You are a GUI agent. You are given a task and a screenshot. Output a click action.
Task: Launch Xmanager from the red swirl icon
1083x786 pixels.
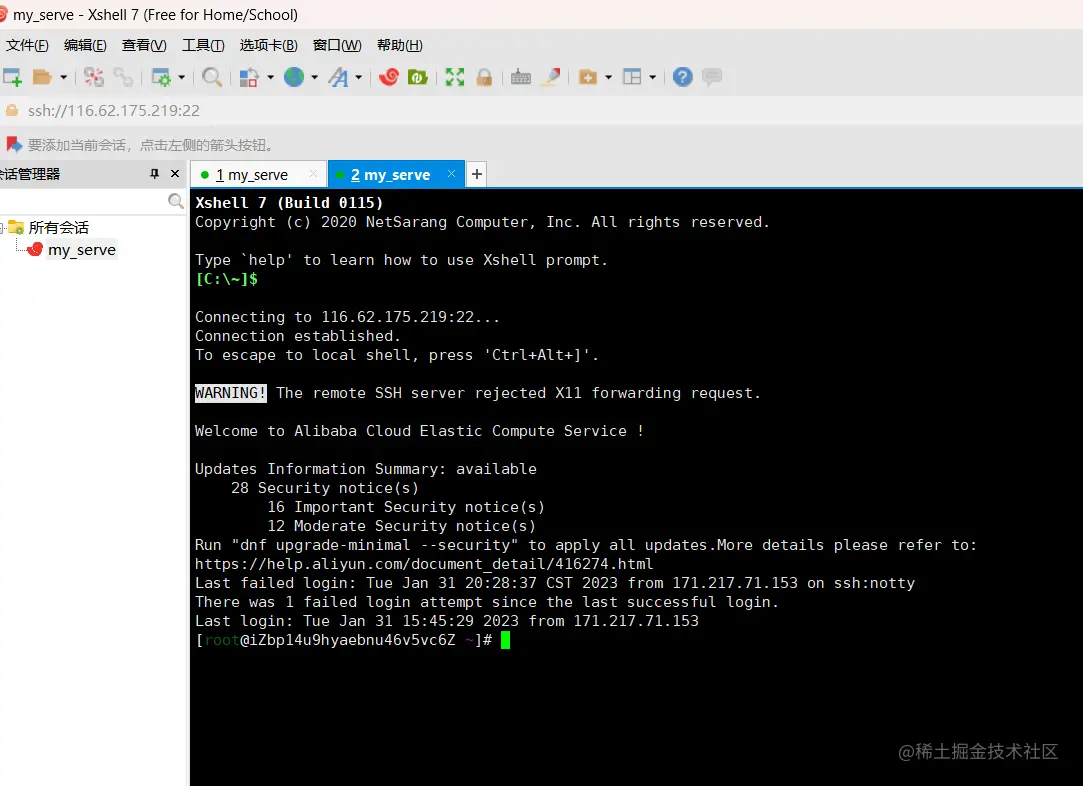(389, 77)
